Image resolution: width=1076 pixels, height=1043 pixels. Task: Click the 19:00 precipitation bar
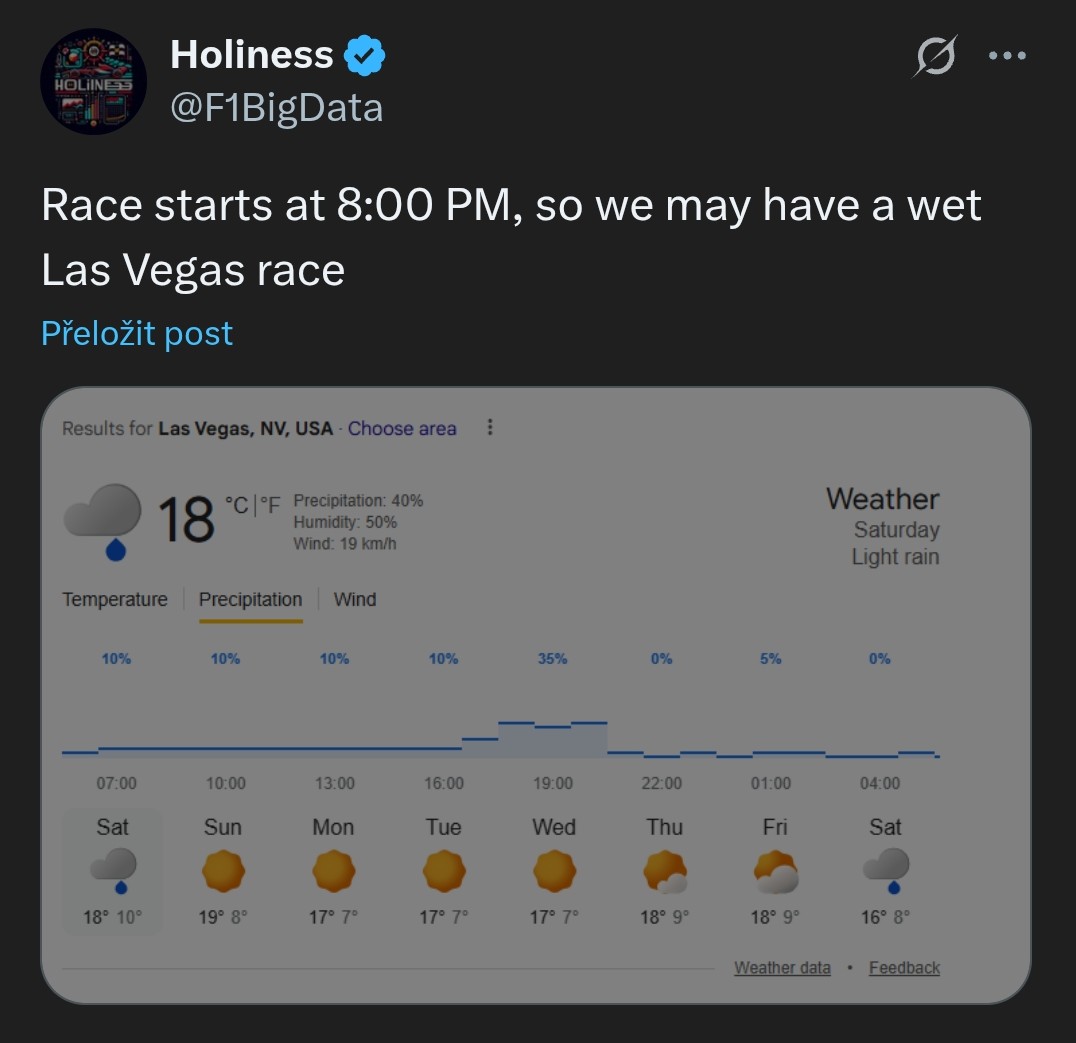pyautogui.click(x=552, y=738)
